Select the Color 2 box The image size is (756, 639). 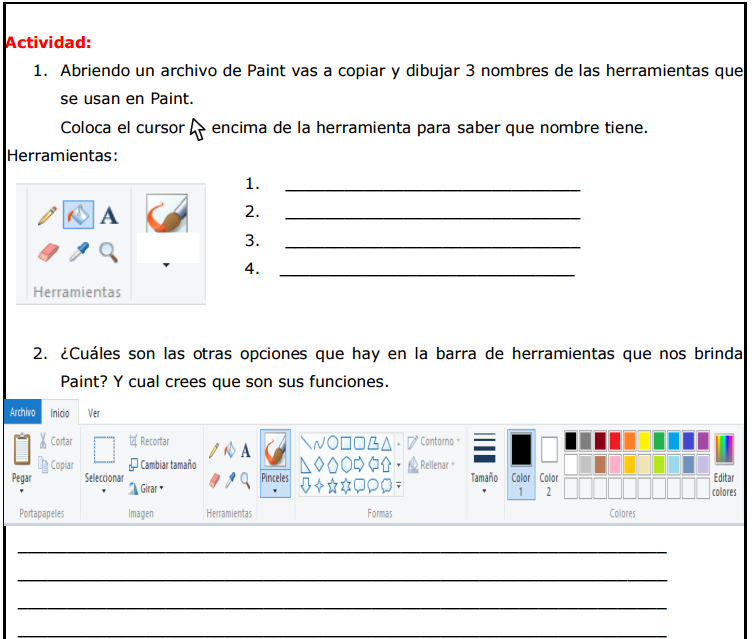click(x=549, y=462)
